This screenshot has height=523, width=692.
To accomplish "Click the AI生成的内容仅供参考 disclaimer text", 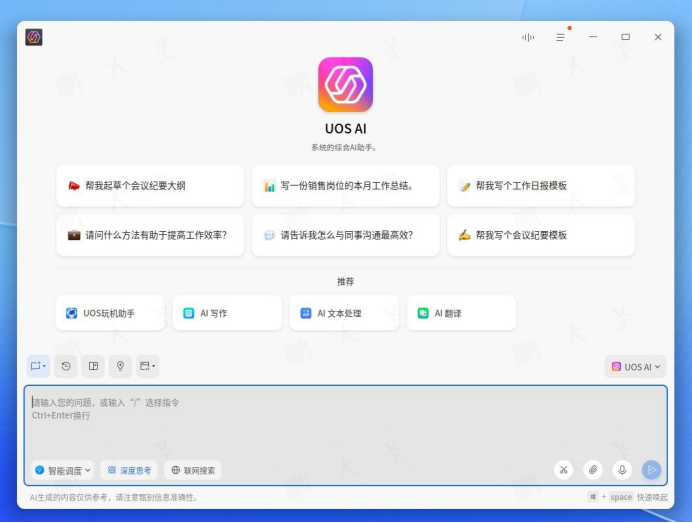I will (x=114, y=497).
